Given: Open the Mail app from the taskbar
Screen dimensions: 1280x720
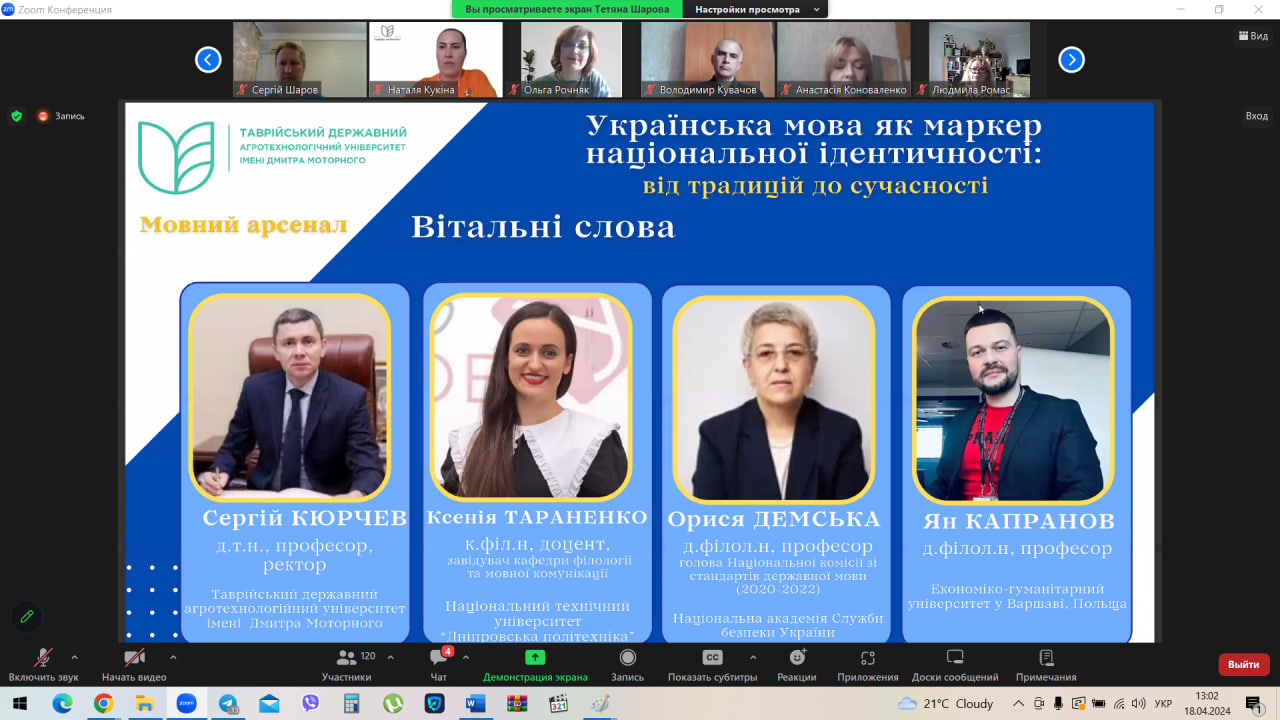Looking at the screenshot, I should pyautogui.click(x=269, y=704).
